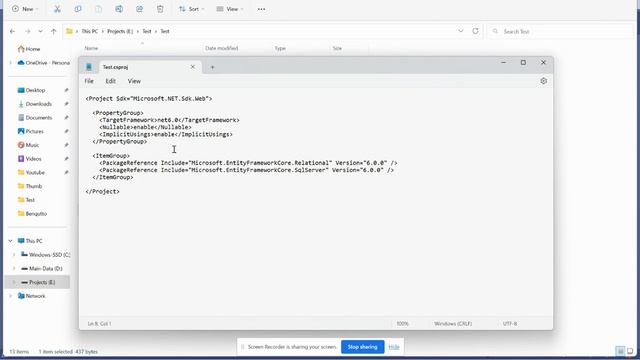The height and width of the screenshot is (360, 640).
Task: Unpin Downloads using its pin icon
Action: (66, 104)
